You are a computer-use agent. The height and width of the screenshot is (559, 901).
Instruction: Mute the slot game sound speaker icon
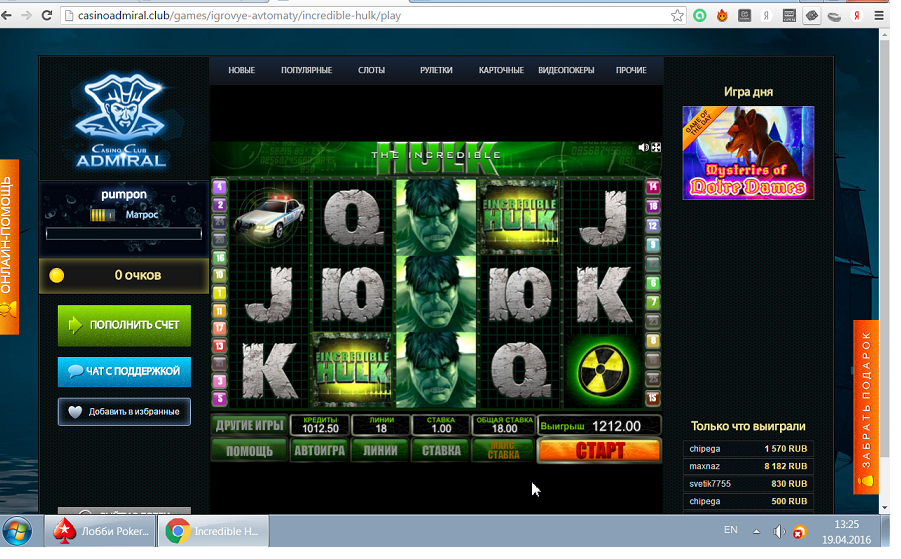coord(643,148)
